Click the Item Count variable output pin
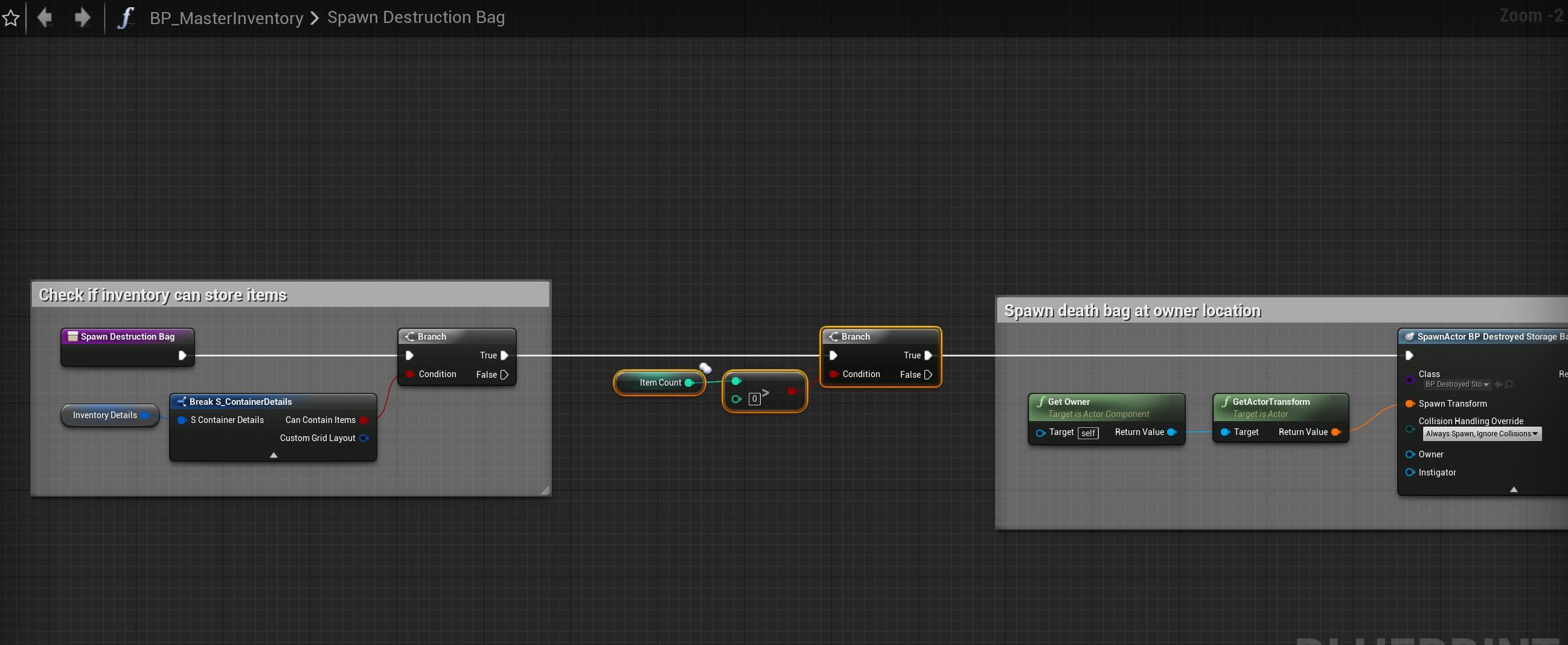1568x645 pixels. point(689,383)
